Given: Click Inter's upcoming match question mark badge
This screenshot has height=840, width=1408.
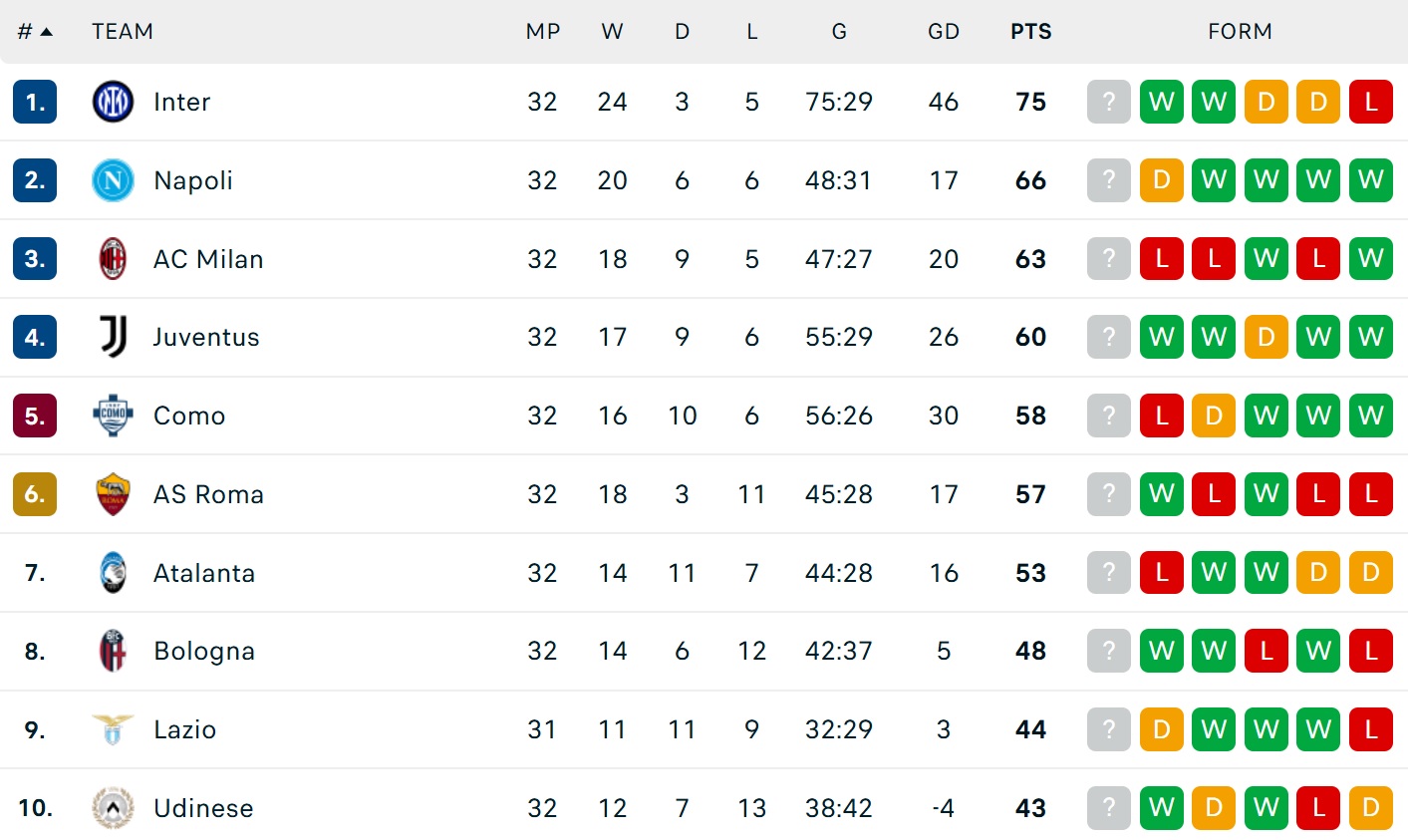Looking at the screenshot, I should 1109,102.
